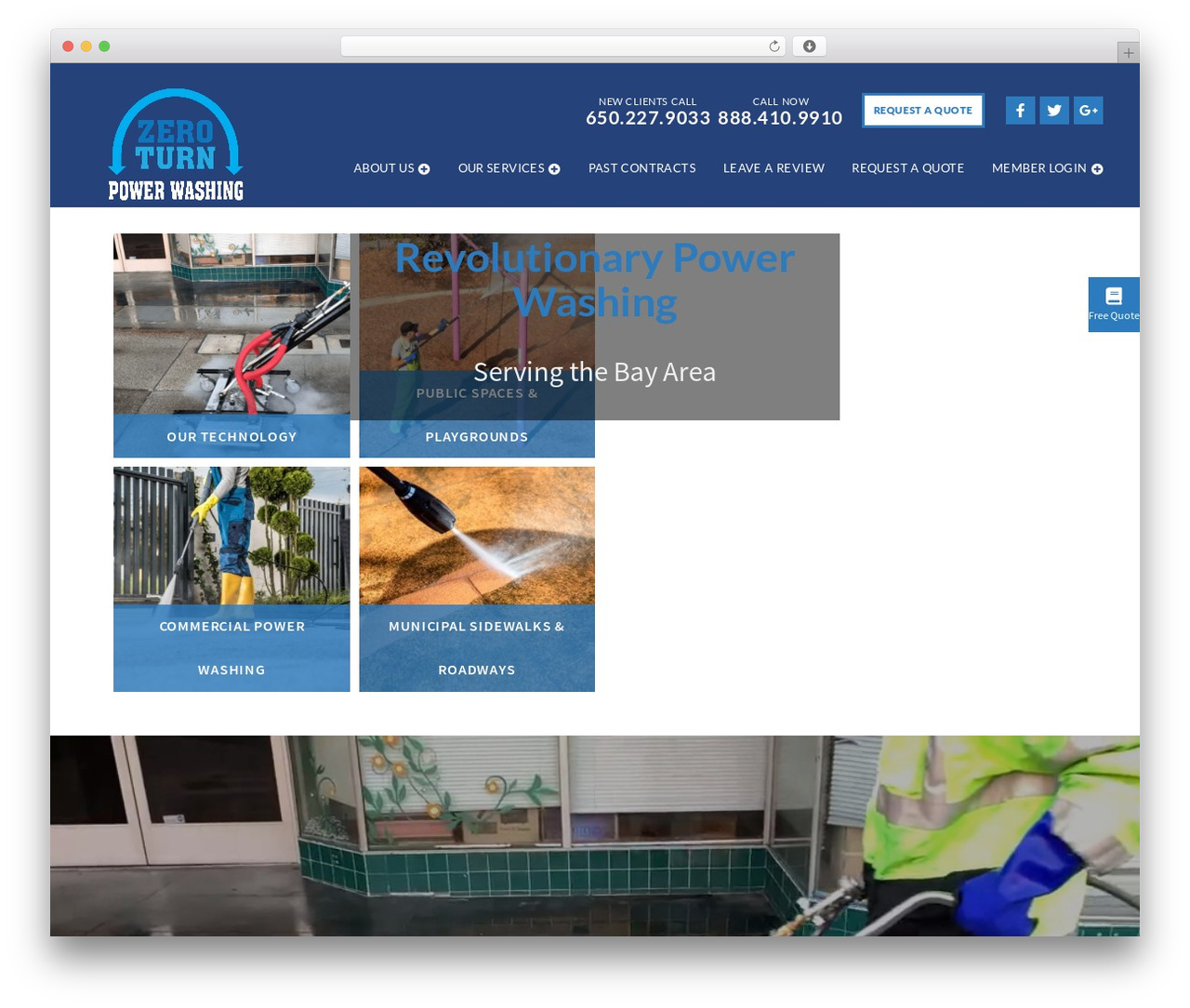Open the Twitter social icon

click(1054, 111)
